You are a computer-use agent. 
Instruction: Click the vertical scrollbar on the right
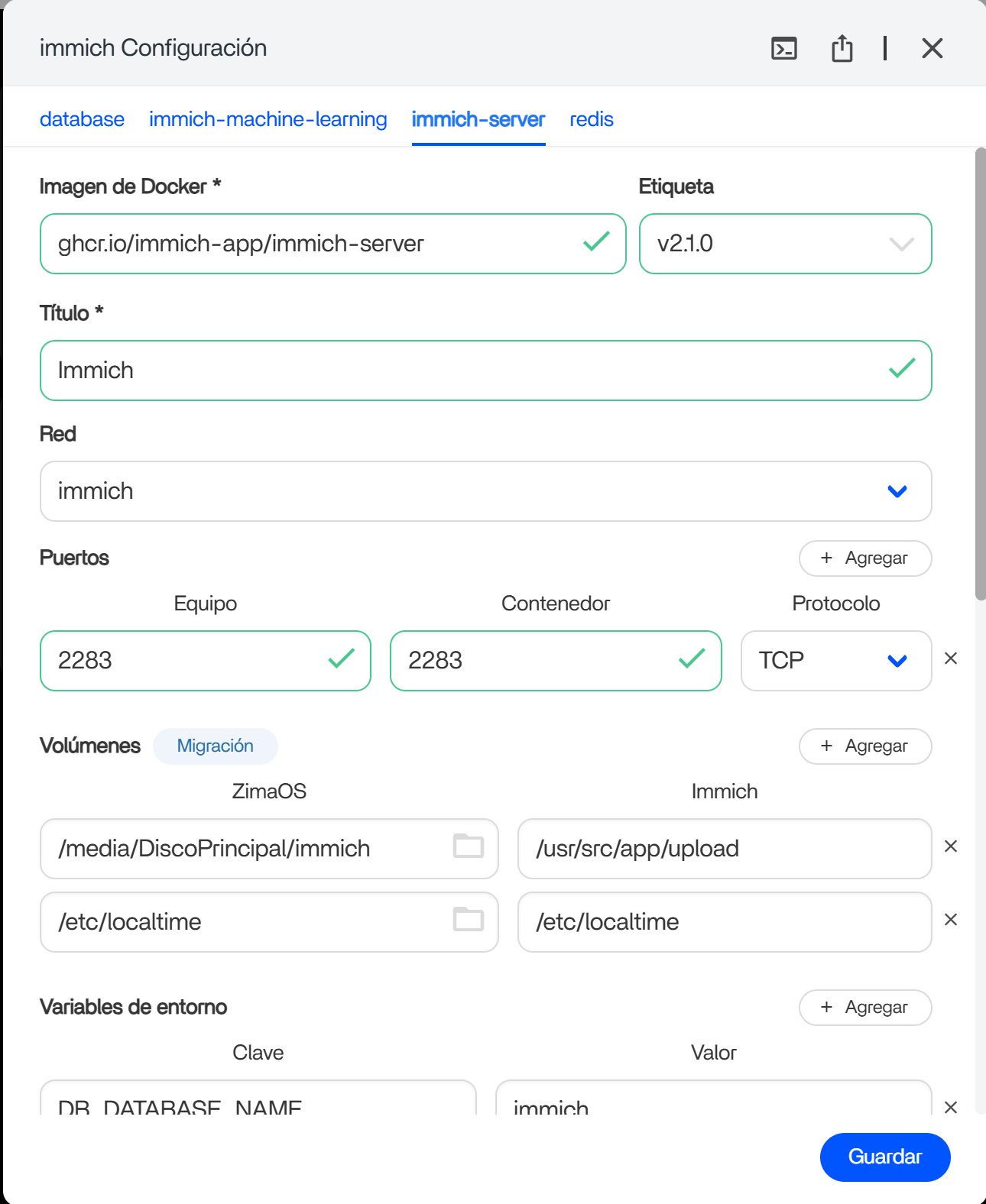(980, 374)
